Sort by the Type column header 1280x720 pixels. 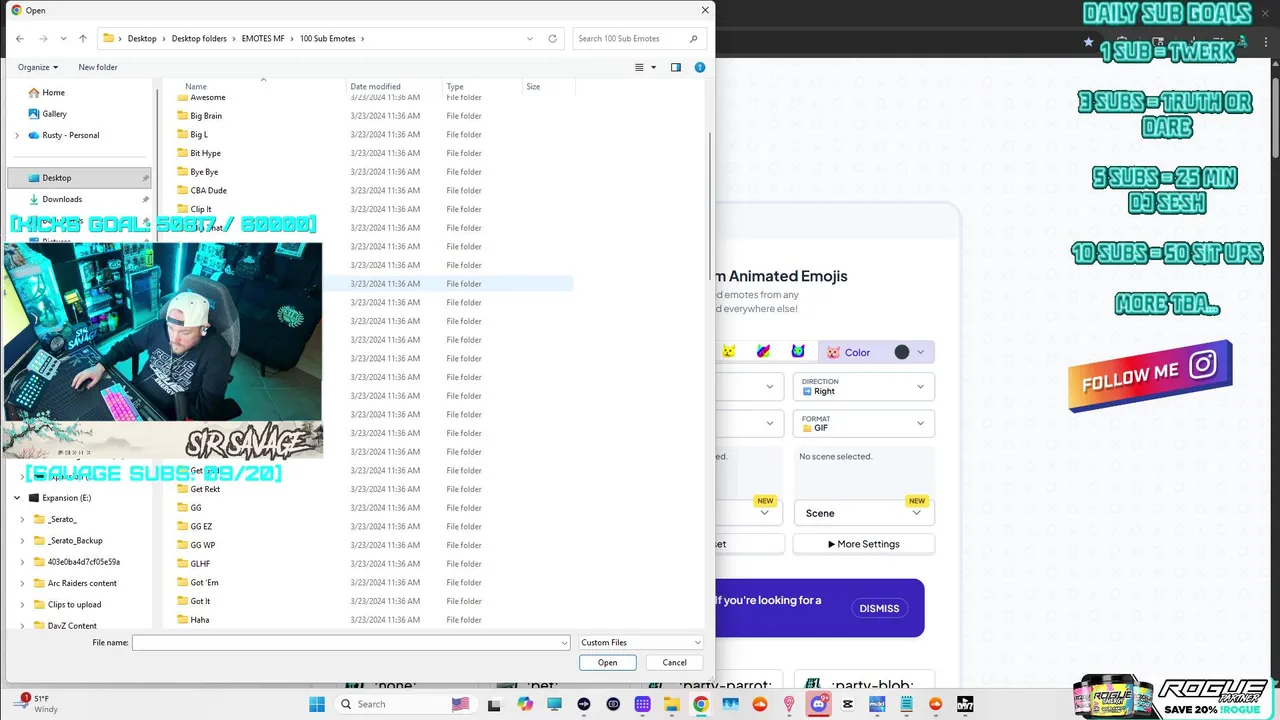[x=455, y=86]
